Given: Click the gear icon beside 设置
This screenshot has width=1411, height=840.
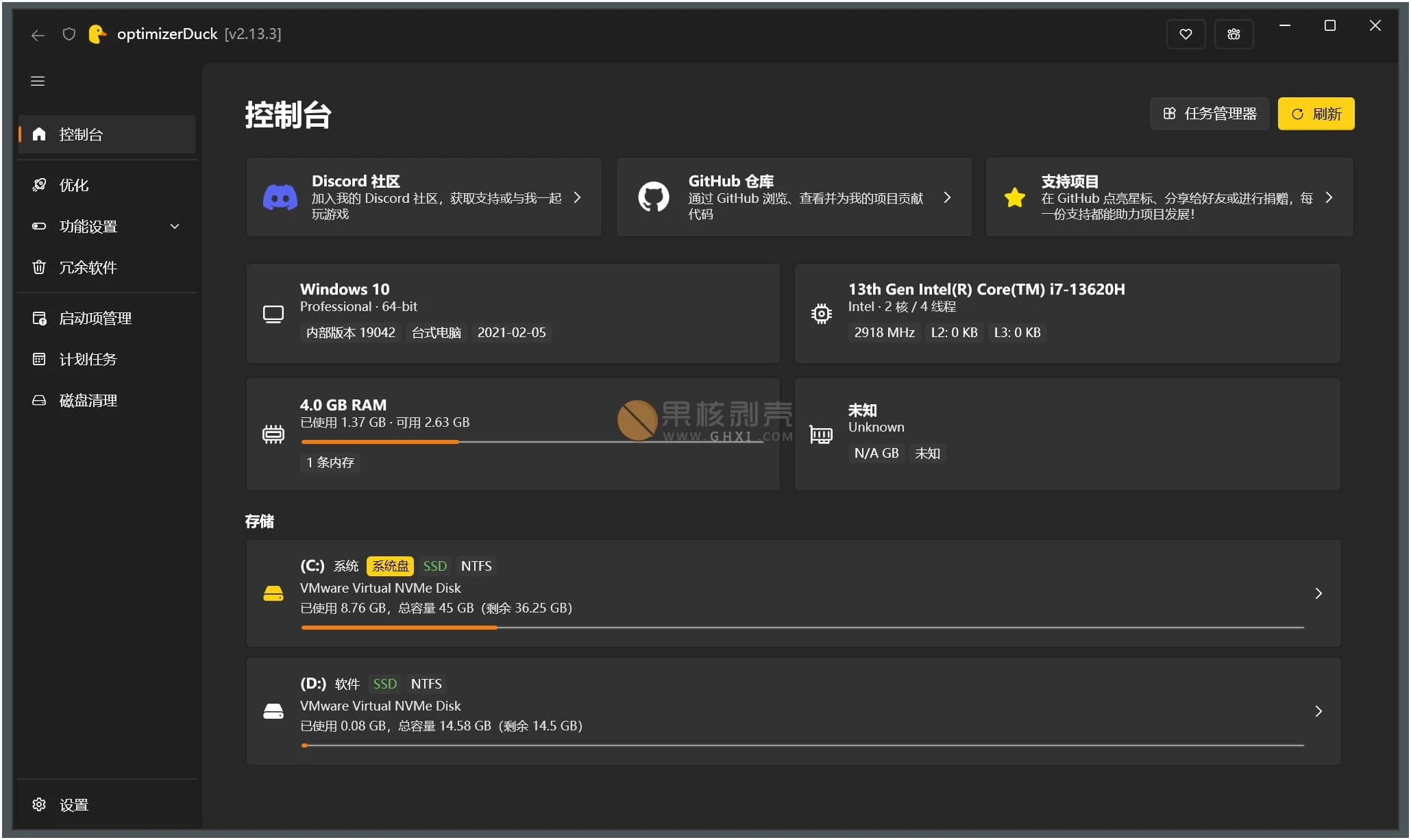Looking at the screenshot, I should [x=39, y=804].
